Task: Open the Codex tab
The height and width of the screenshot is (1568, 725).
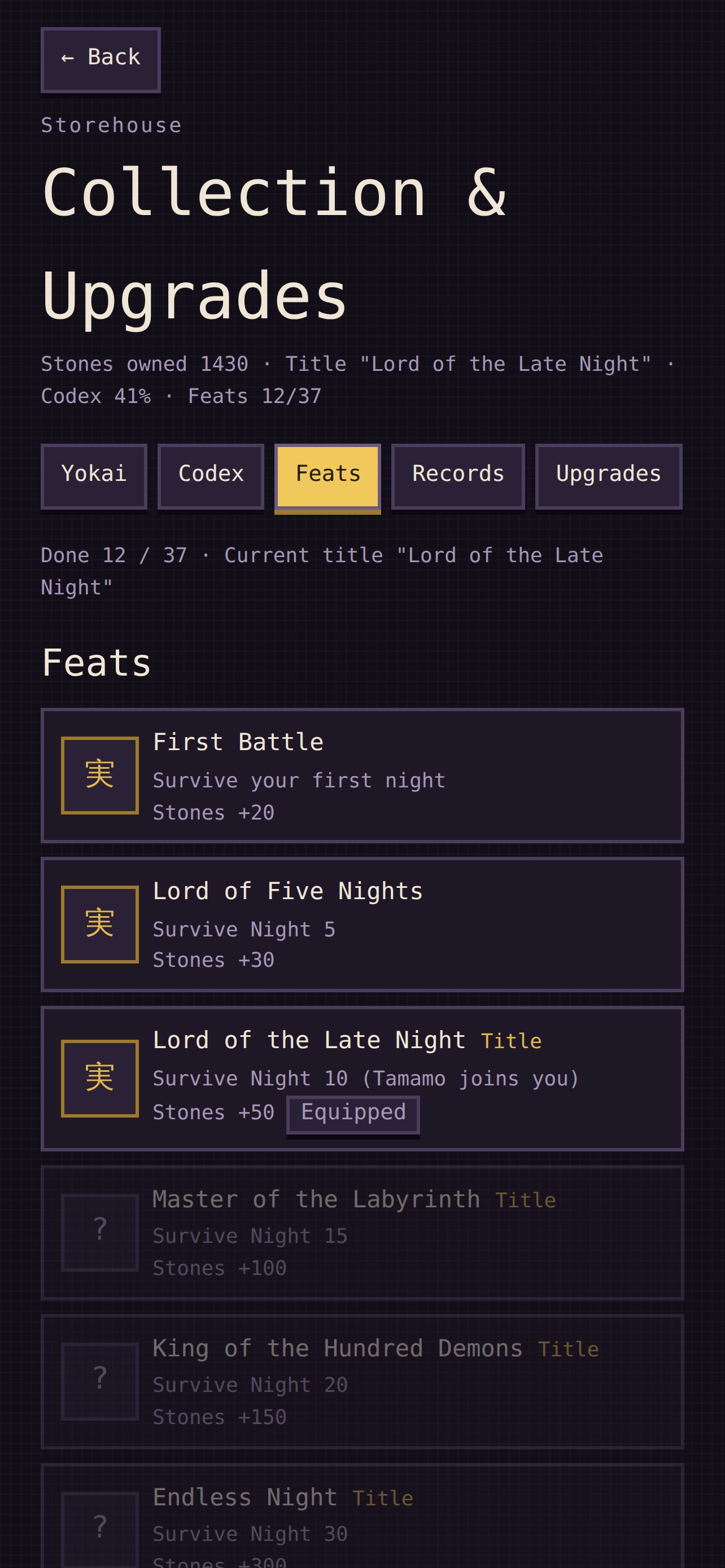Action: [211, 476]
